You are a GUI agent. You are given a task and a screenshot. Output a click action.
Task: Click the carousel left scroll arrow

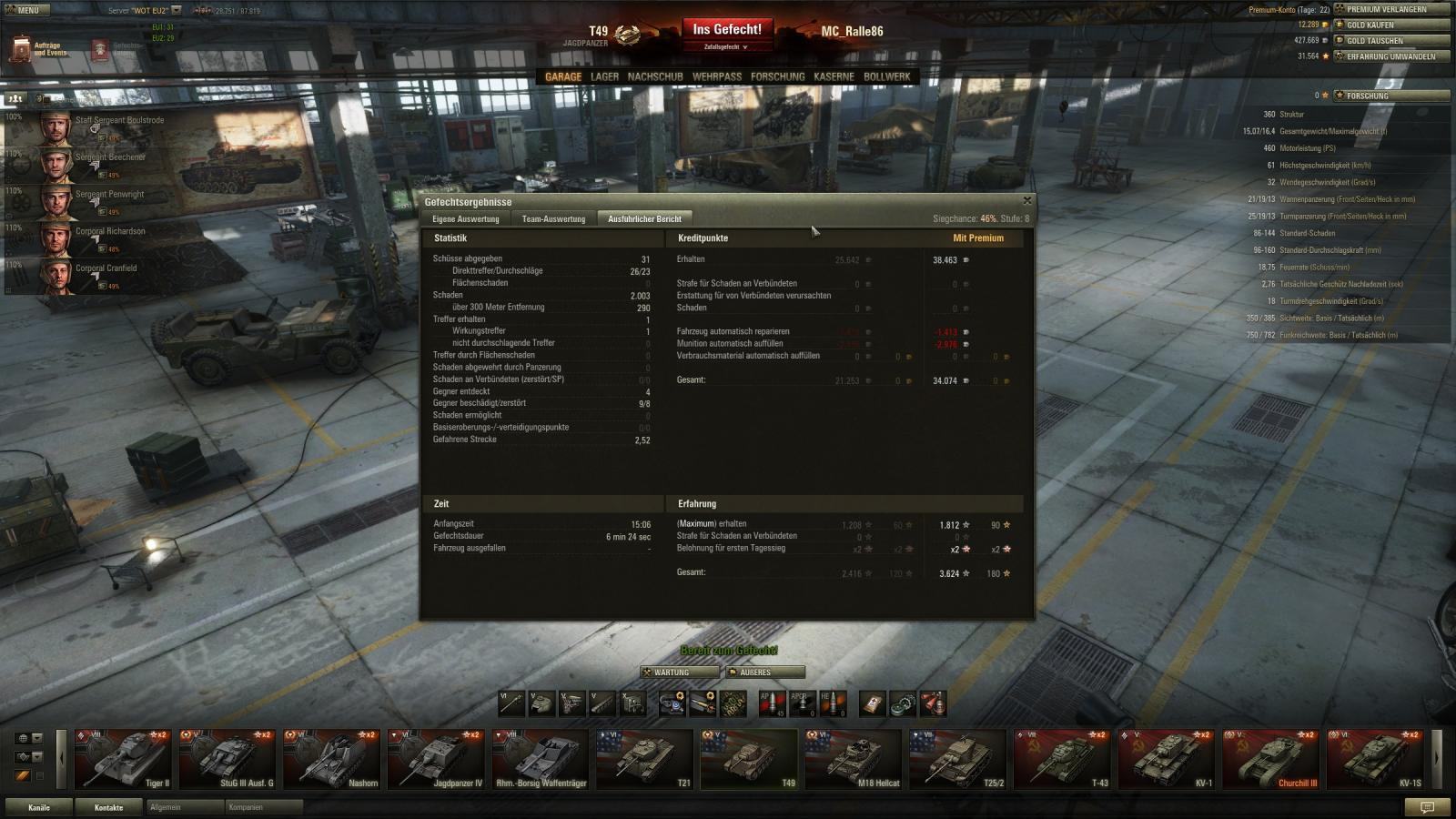coord(61,757)
